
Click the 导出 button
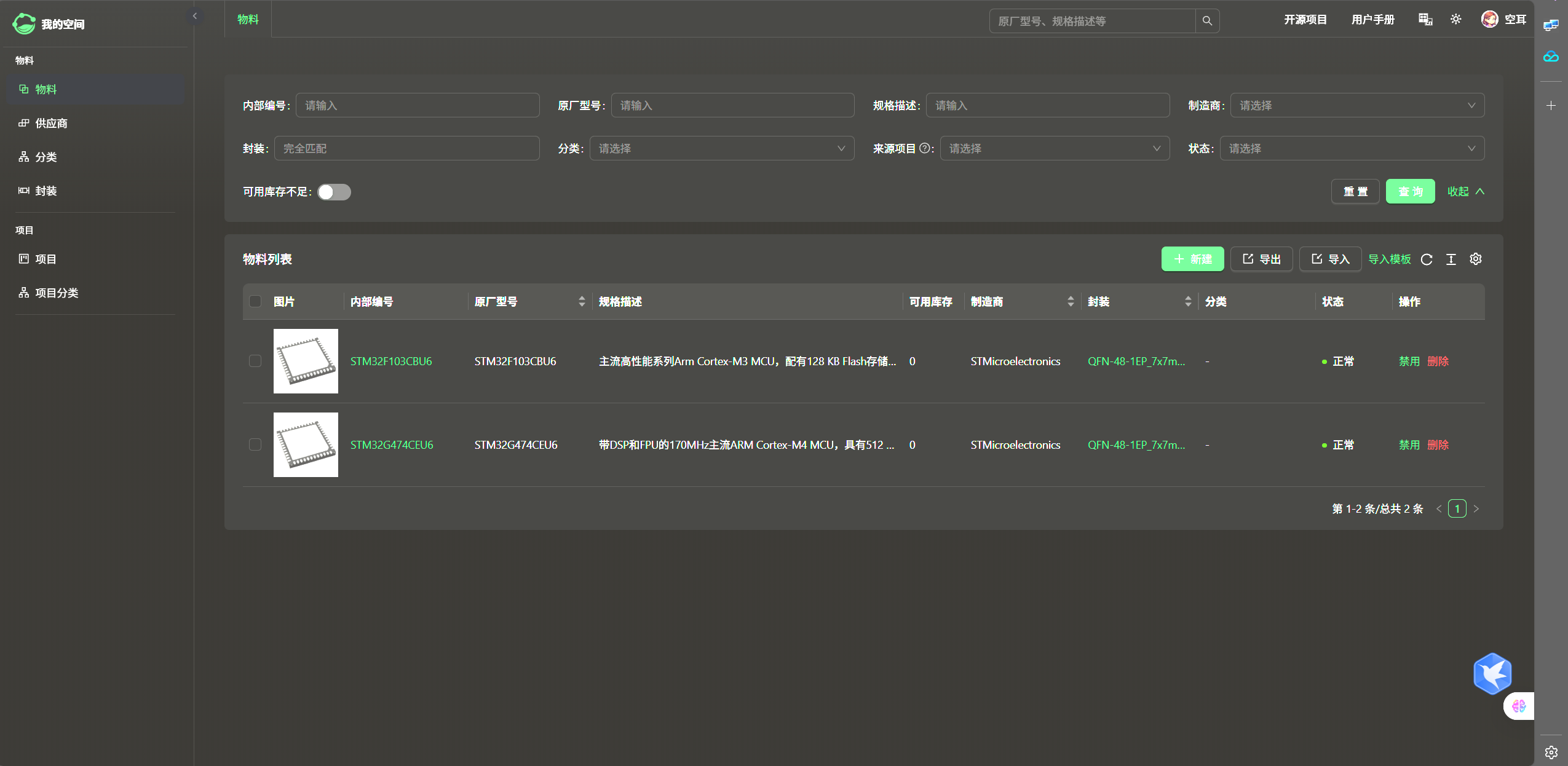1262,259
